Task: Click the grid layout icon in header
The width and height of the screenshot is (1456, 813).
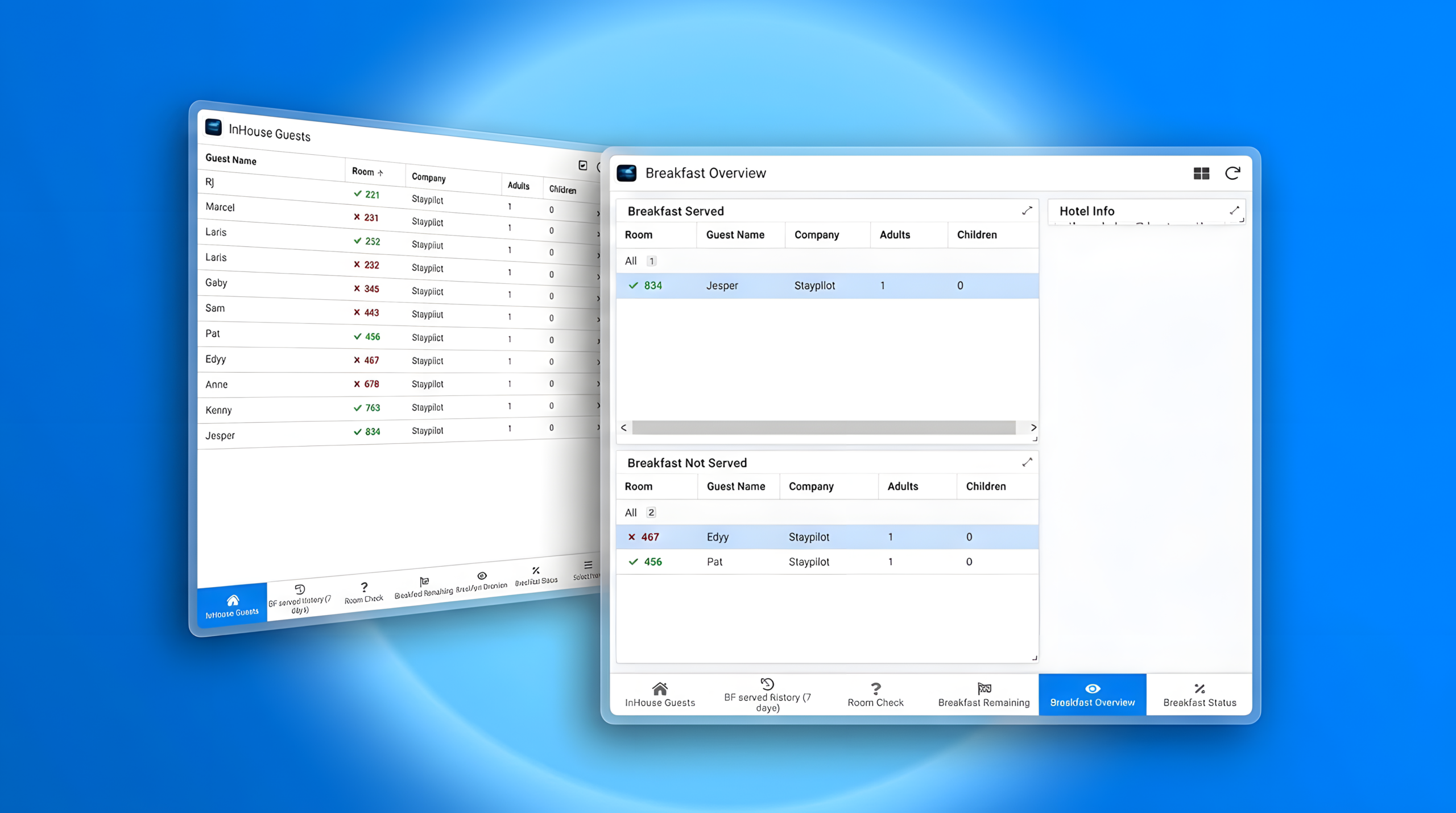Action: pos(1201,173)
